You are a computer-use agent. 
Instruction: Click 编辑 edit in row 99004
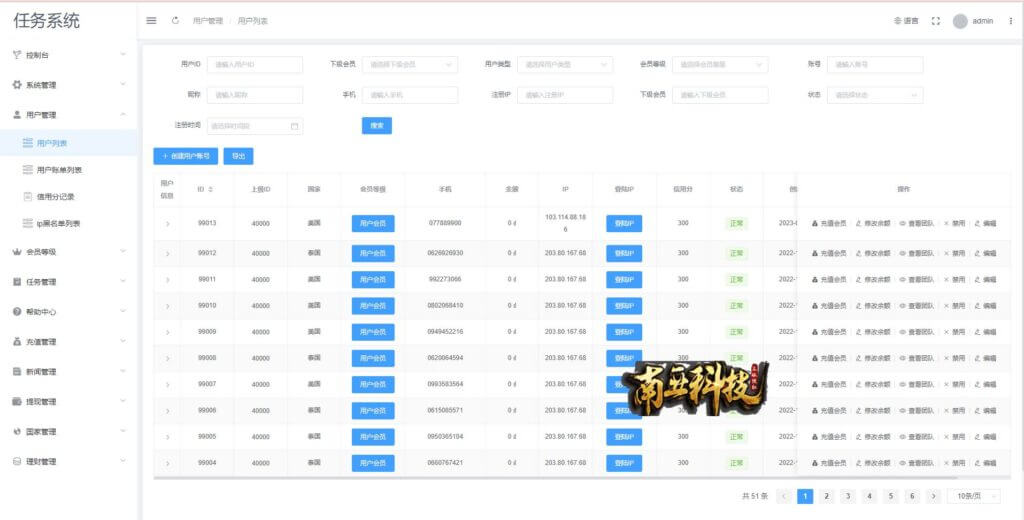(985, 463)
